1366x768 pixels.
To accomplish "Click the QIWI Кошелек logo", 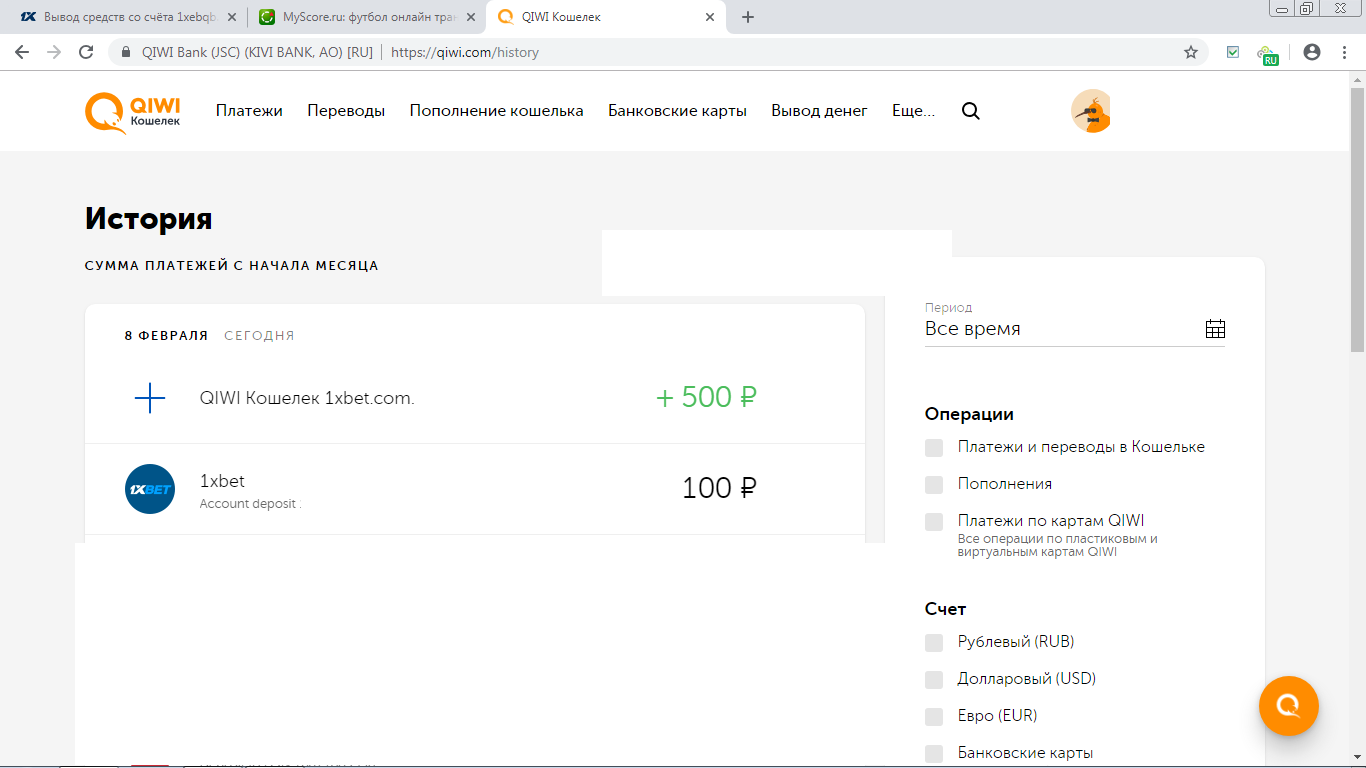I will click(133, 112).
